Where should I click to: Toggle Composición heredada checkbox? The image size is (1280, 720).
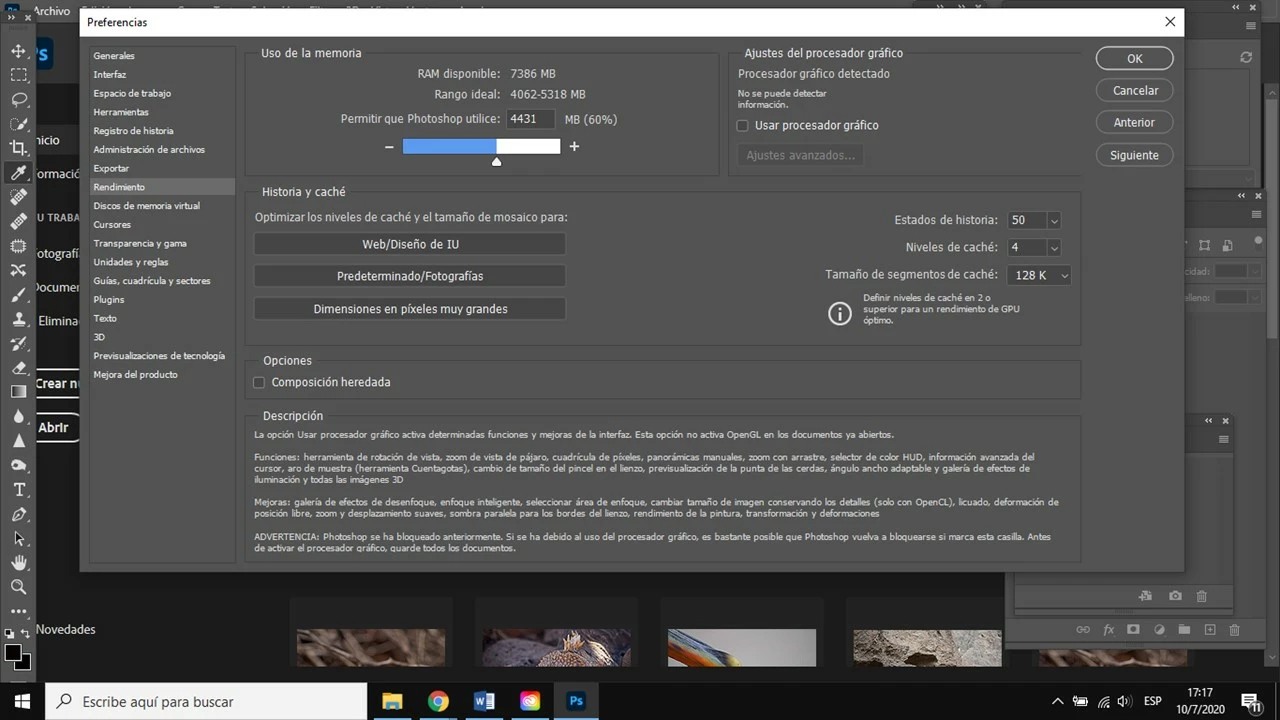259,382
